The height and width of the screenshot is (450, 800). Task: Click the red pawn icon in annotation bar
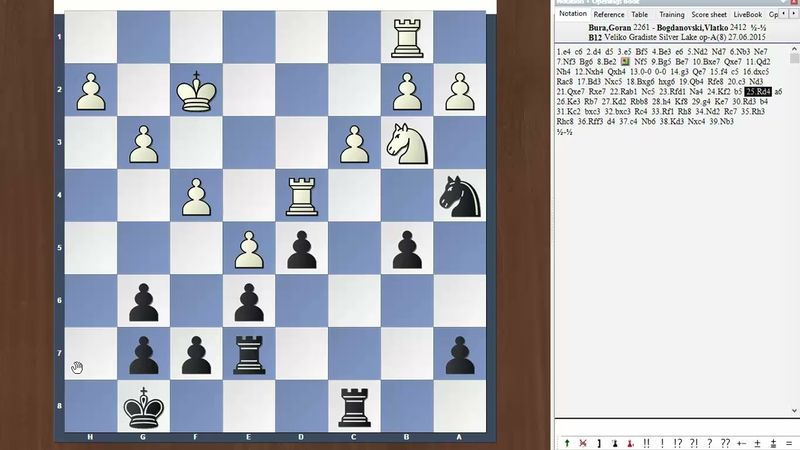pos(627,443)
